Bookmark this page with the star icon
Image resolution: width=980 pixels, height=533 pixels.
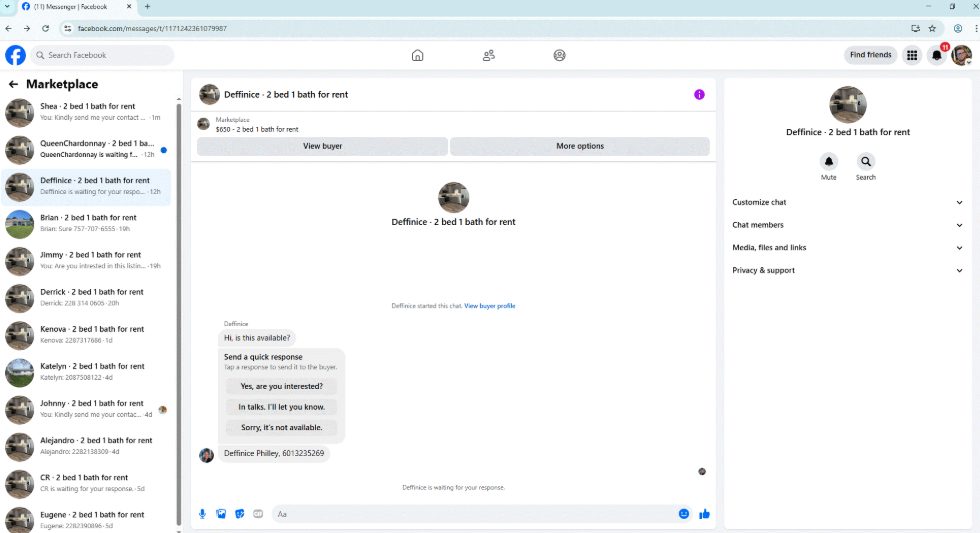click(932, 28)
